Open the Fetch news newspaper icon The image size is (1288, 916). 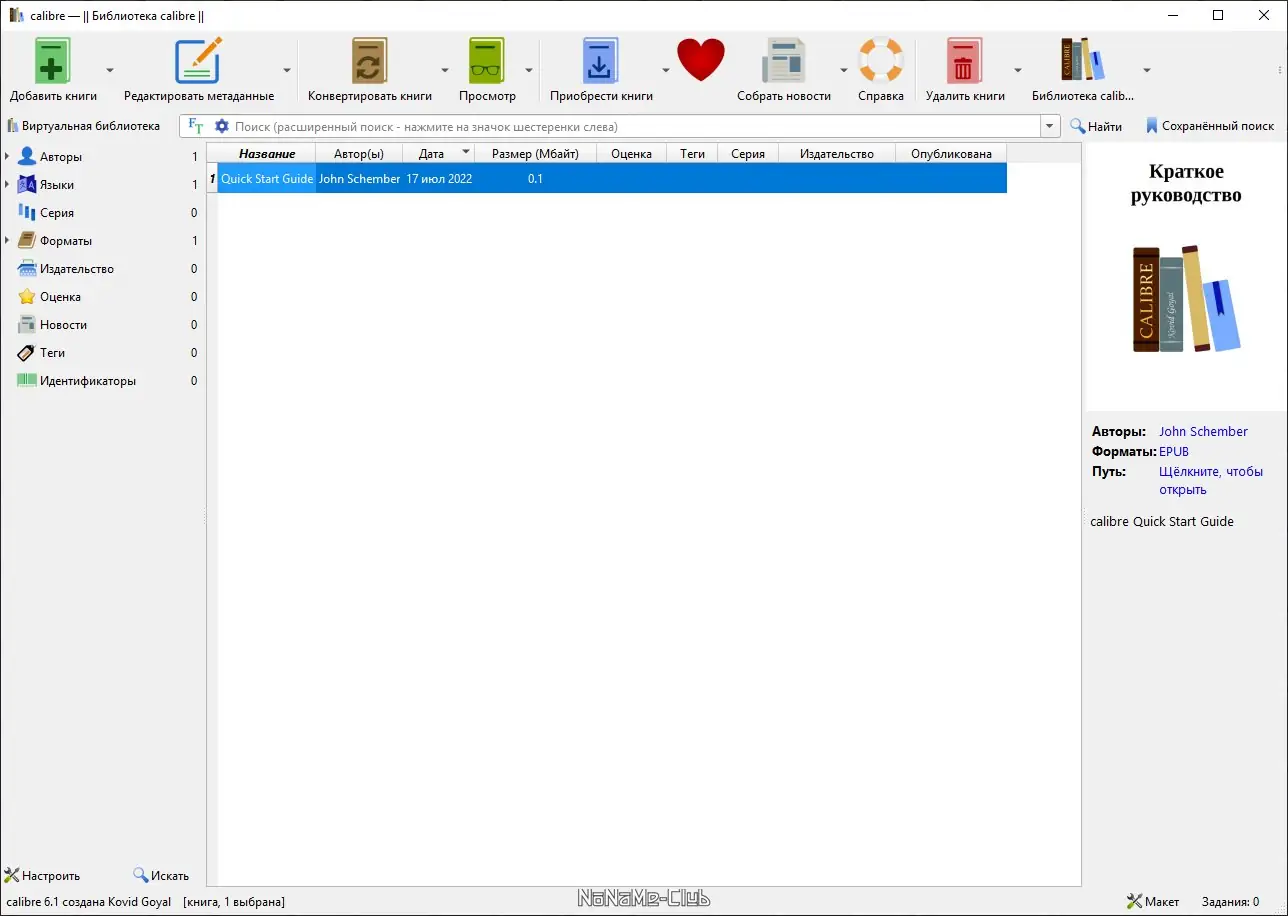784,61
